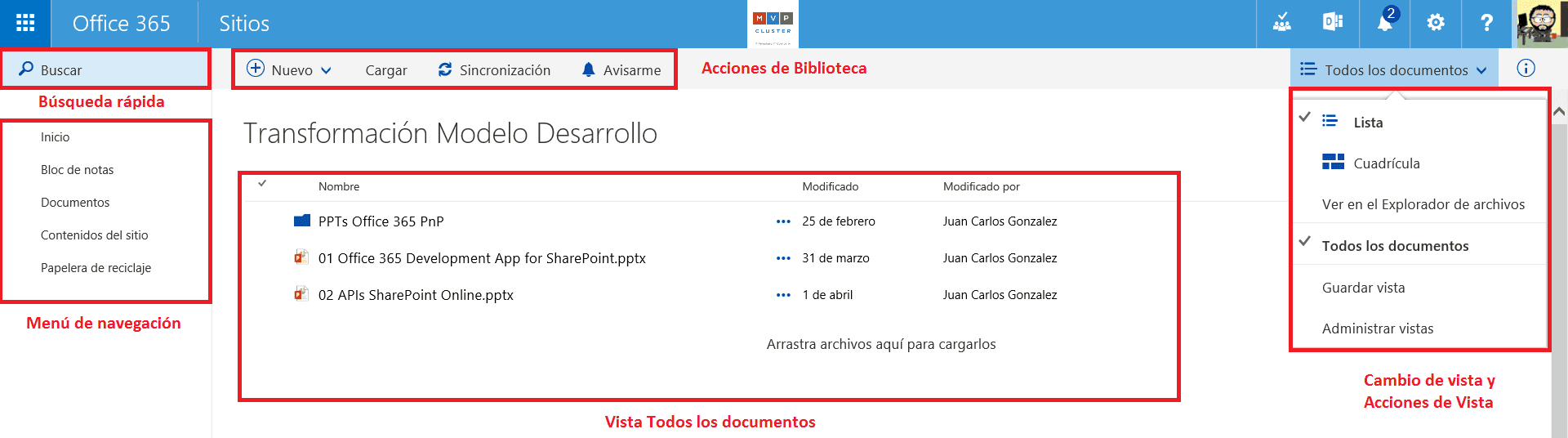Choose Ver en el Explorador de archivos
Image resolution: width=1568 pixels, height=438 pixels.
1423,204
